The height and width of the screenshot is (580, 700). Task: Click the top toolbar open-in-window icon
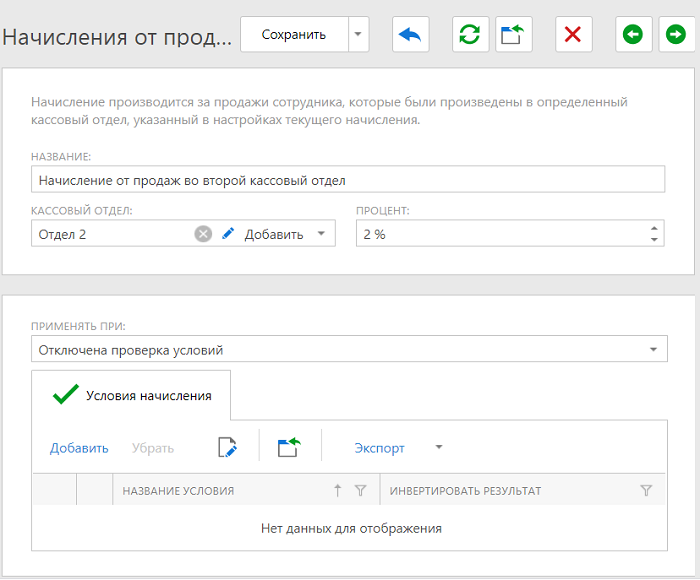pos(513,34)
